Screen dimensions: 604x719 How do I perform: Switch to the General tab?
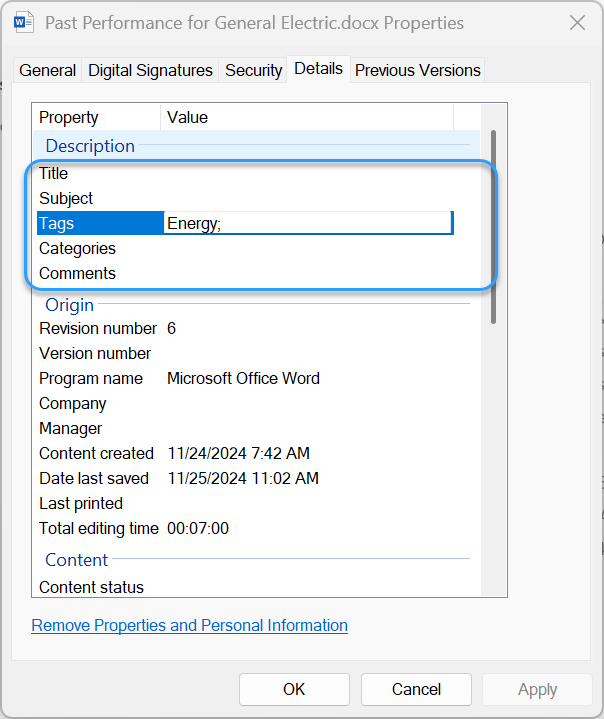pyautogui.click(x=47, y=70)
